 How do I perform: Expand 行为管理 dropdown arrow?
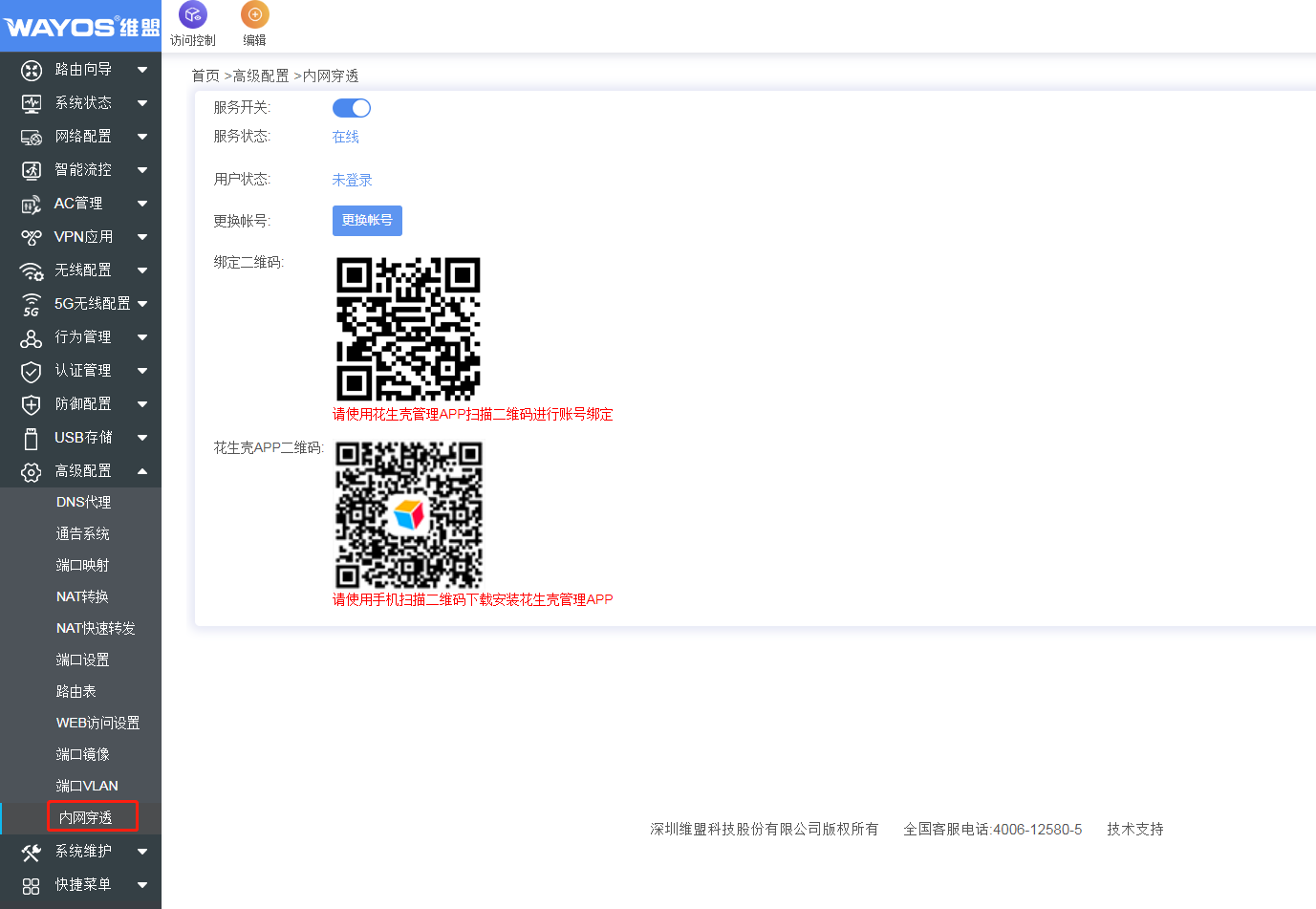(x=142, y=337)
